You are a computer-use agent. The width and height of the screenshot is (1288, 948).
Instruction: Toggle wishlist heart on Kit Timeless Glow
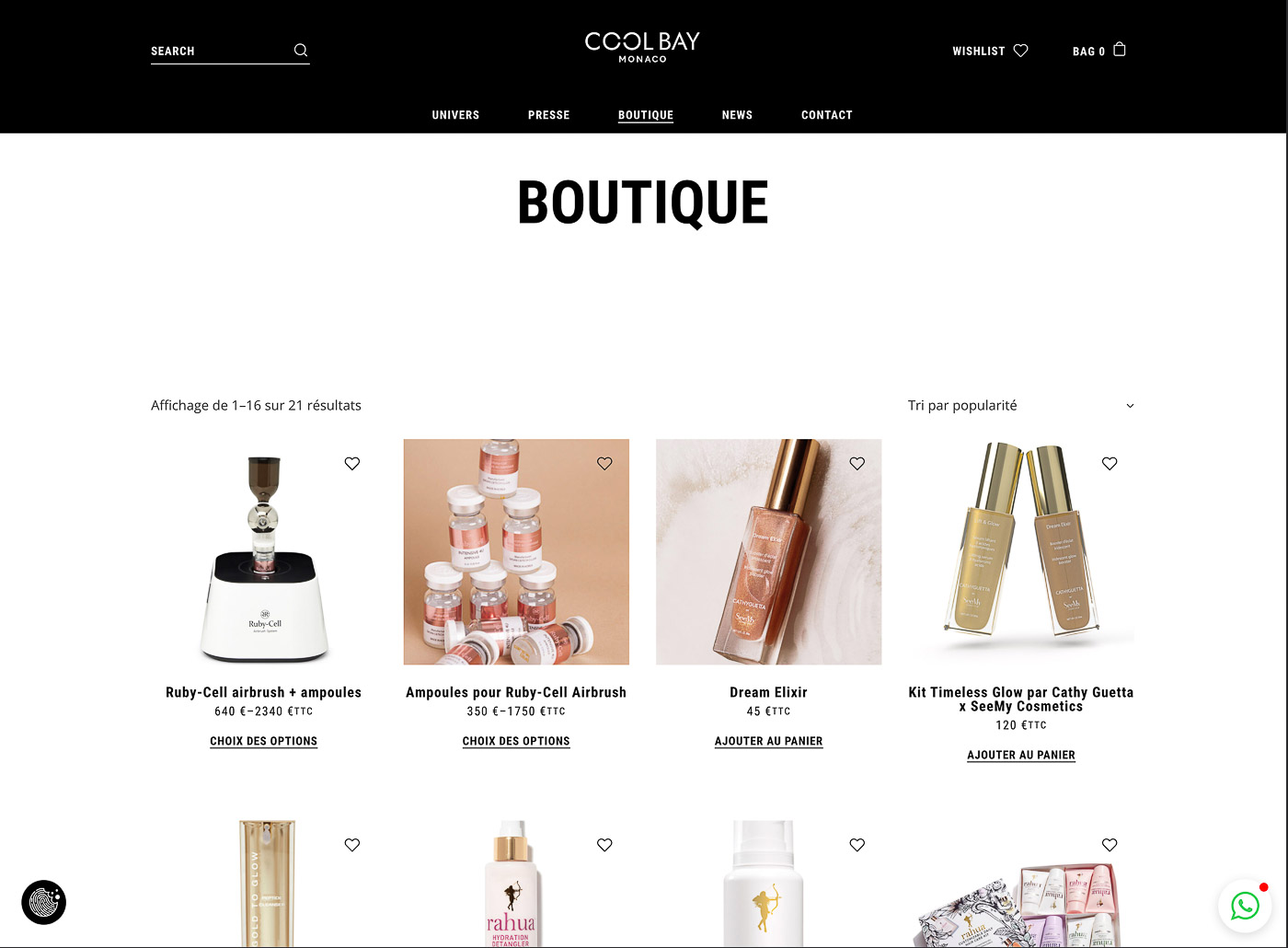point(1110,464)
